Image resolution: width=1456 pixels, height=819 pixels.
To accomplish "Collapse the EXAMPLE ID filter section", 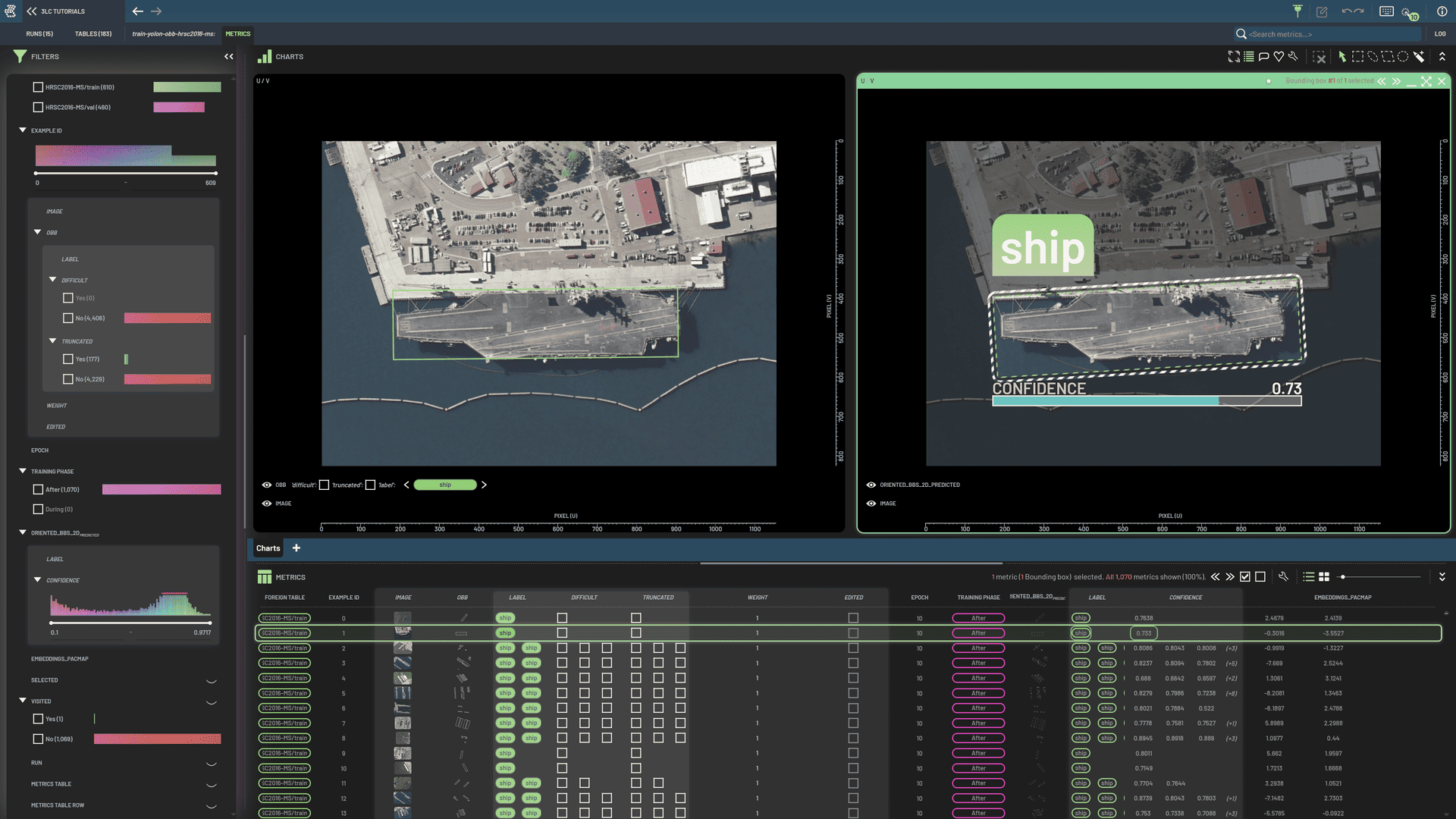I will (23, 130).
